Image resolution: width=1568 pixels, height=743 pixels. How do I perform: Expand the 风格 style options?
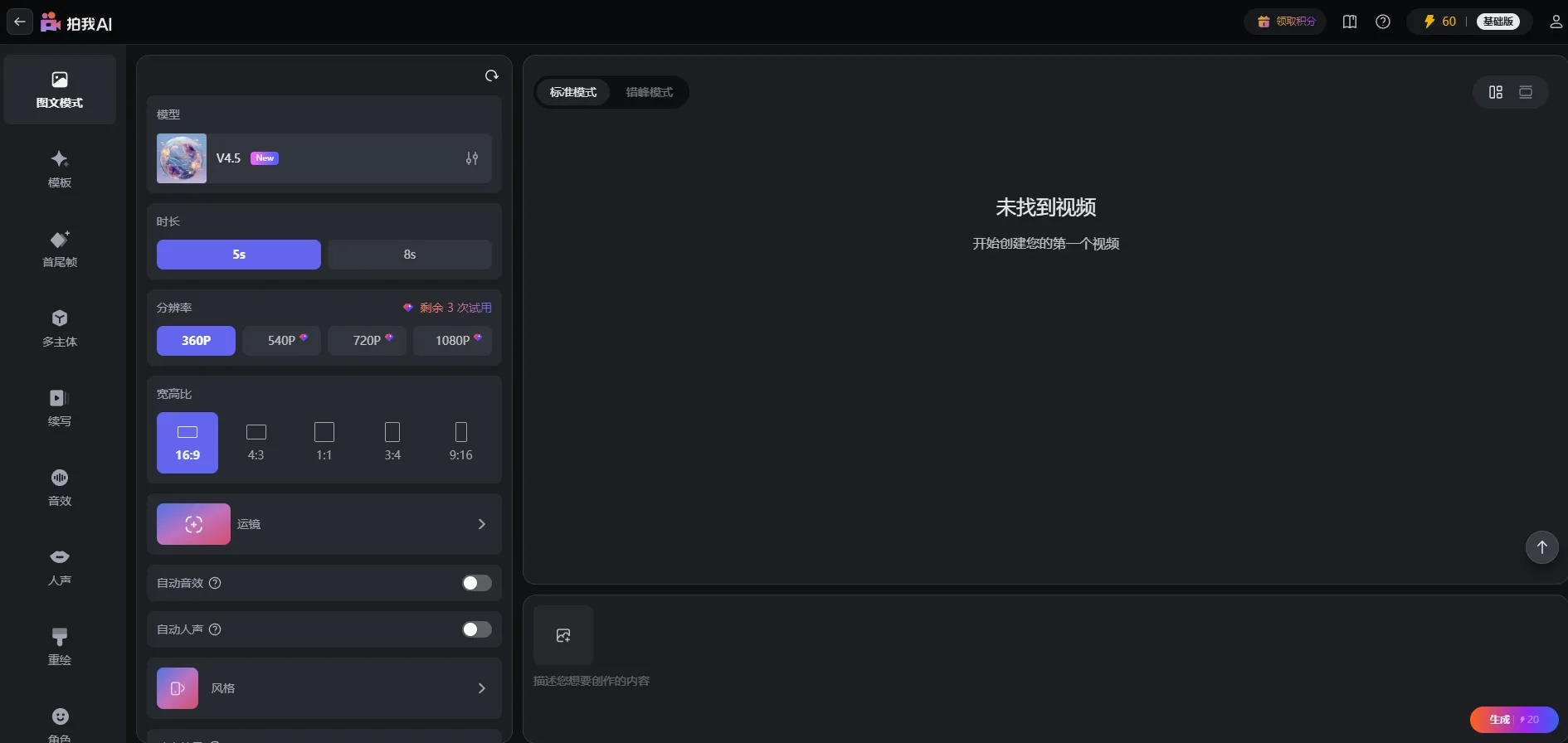coord(324,688)
